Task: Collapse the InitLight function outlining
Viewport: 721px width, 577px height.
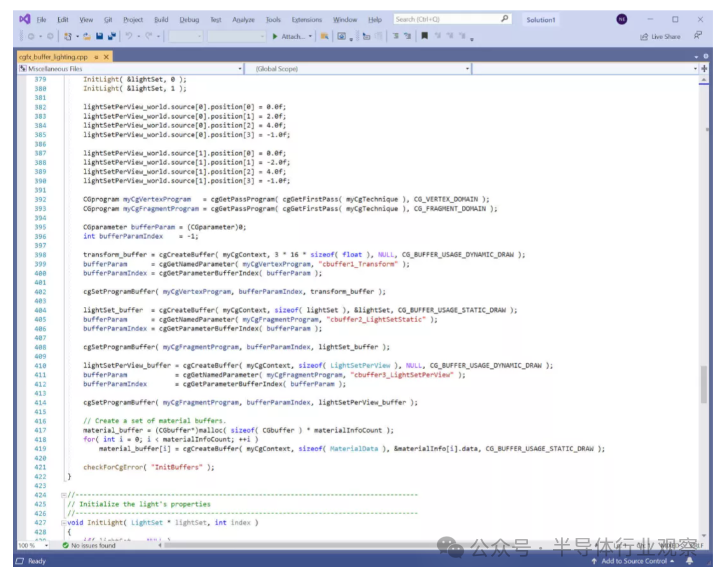Action: [62, 522]
